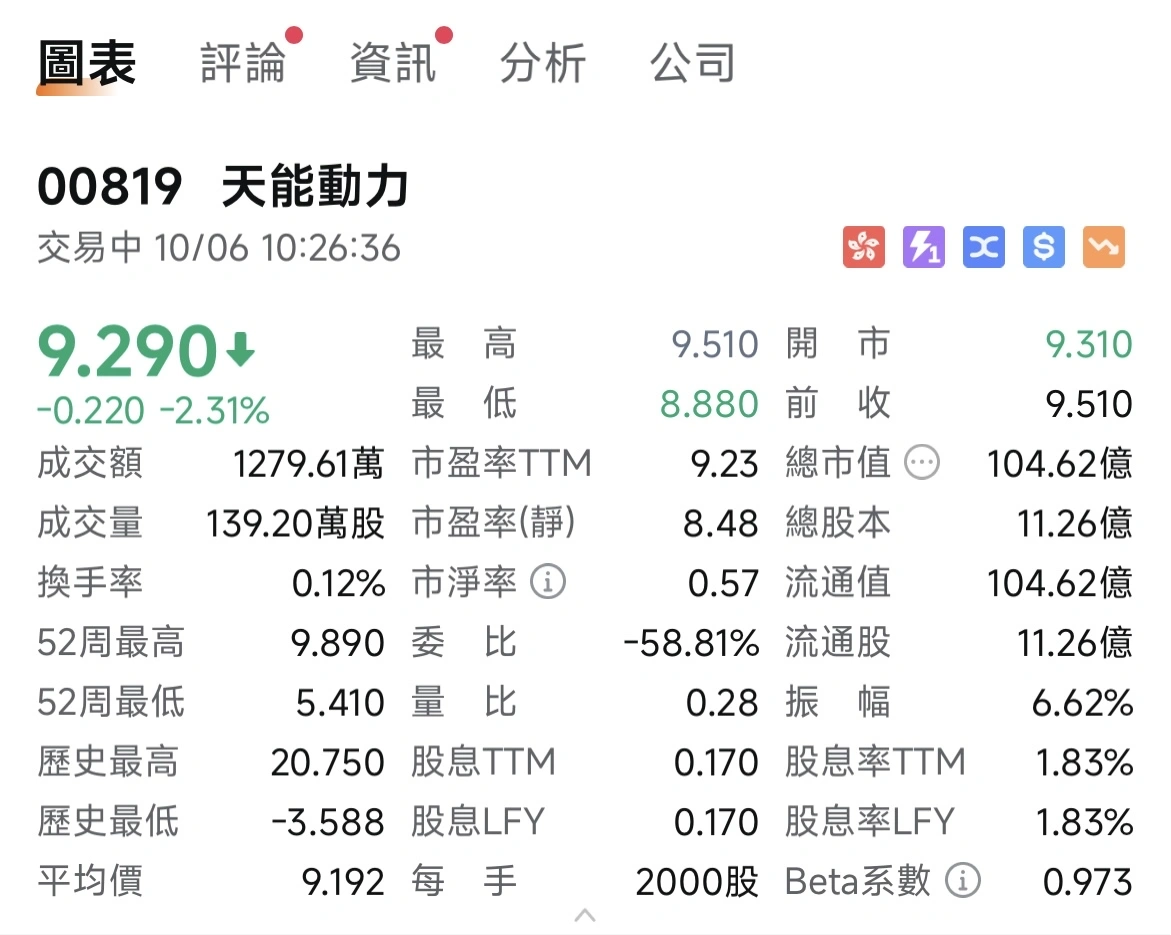Tap the purple lightning level-1 quote icon
The height and width of the screenshot is (935, 1171).
tap(924, 247)
